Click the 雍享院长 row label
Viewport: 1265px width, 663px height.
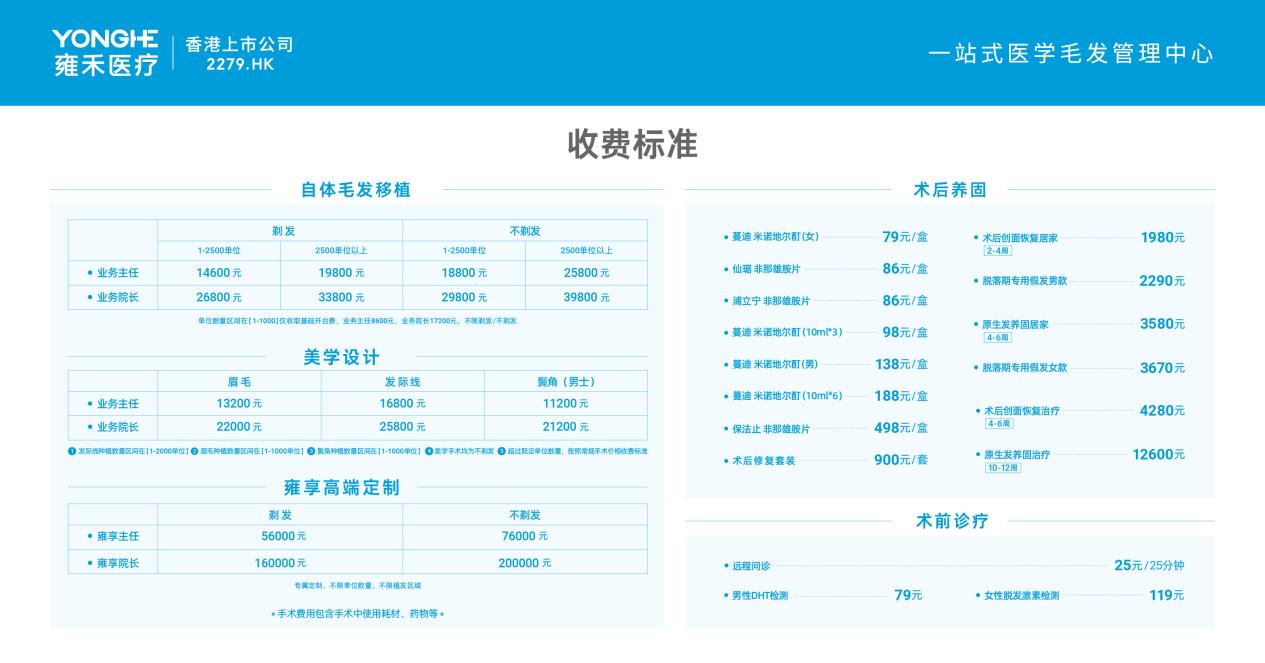(116, 562)
